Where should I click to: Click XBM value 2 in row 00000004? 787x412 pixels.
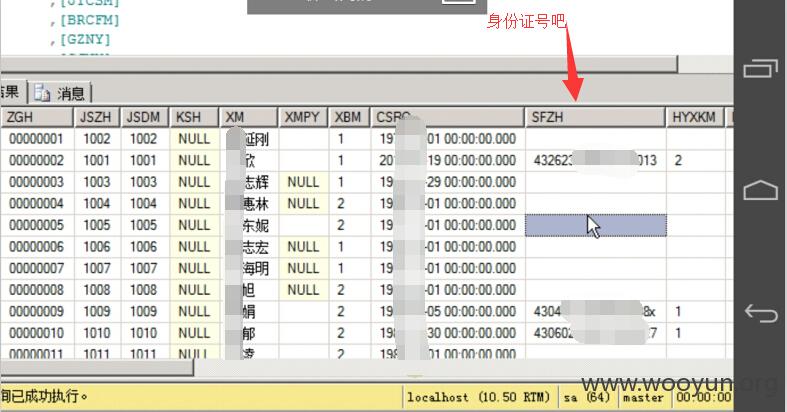(x=350, y=204)
